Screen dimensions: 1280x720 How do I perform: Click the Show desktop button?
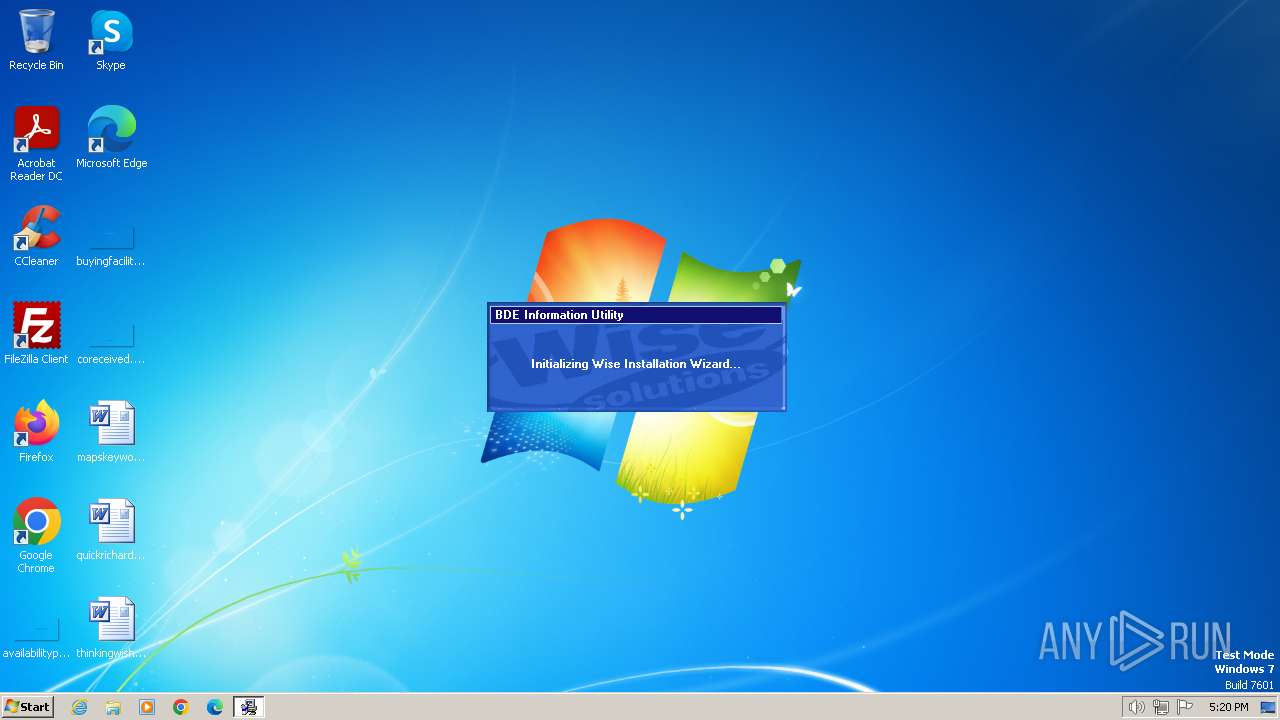click(1269, 707)
